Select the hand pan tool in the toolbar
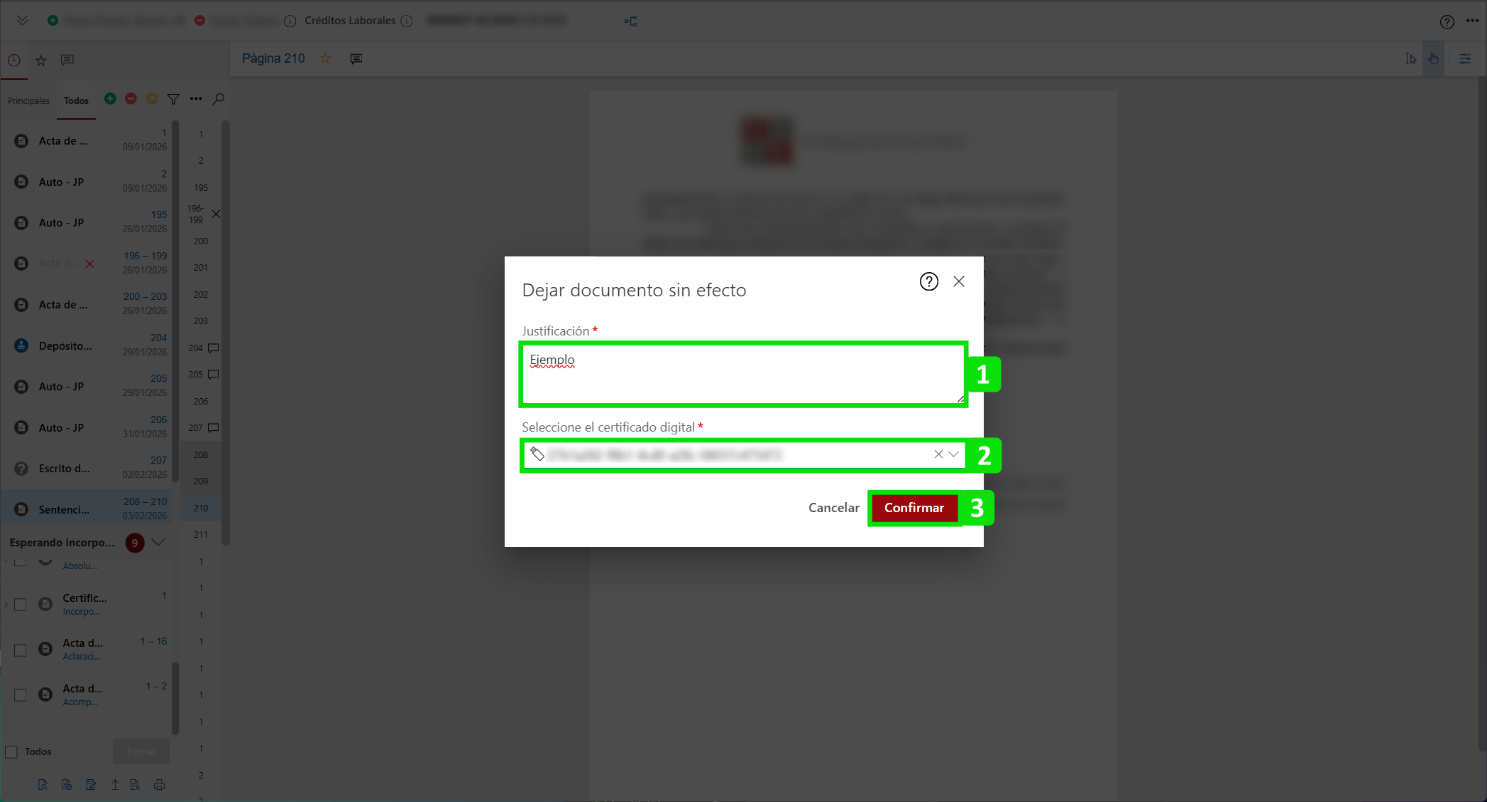Image resolution: width=1487 pixels, height=802 pixels. [x=1433, y=59]
